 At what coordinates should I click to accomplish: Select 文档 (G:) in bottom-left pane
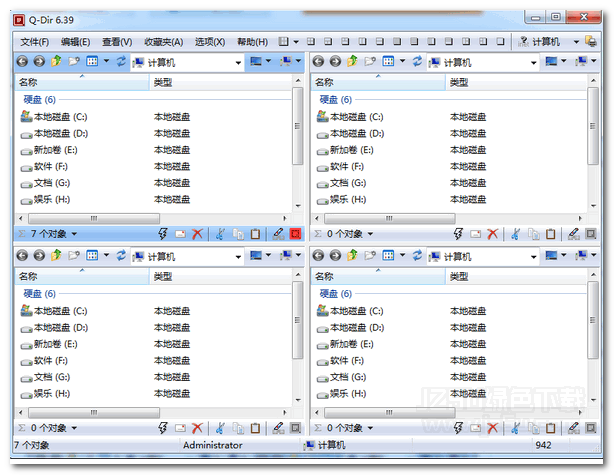pyautogui.click(x=45, y=377)
